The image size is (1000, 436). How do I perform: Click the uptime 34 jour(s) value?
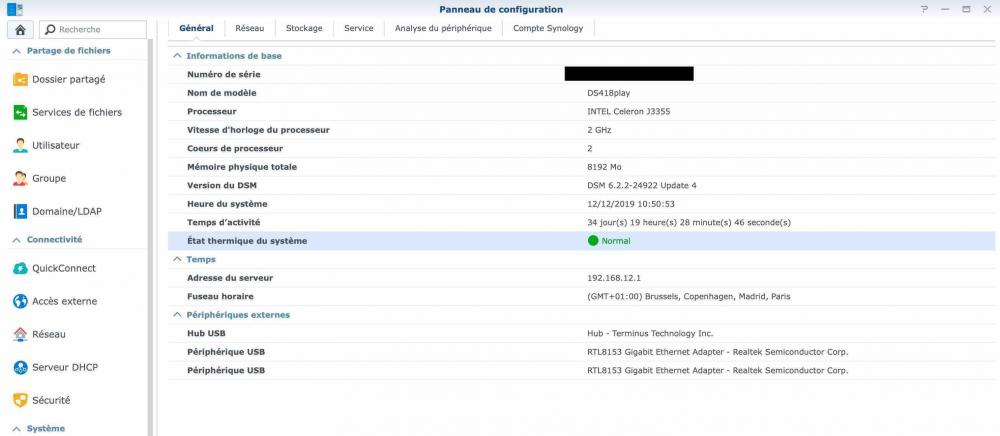click(x=689, y=222)
